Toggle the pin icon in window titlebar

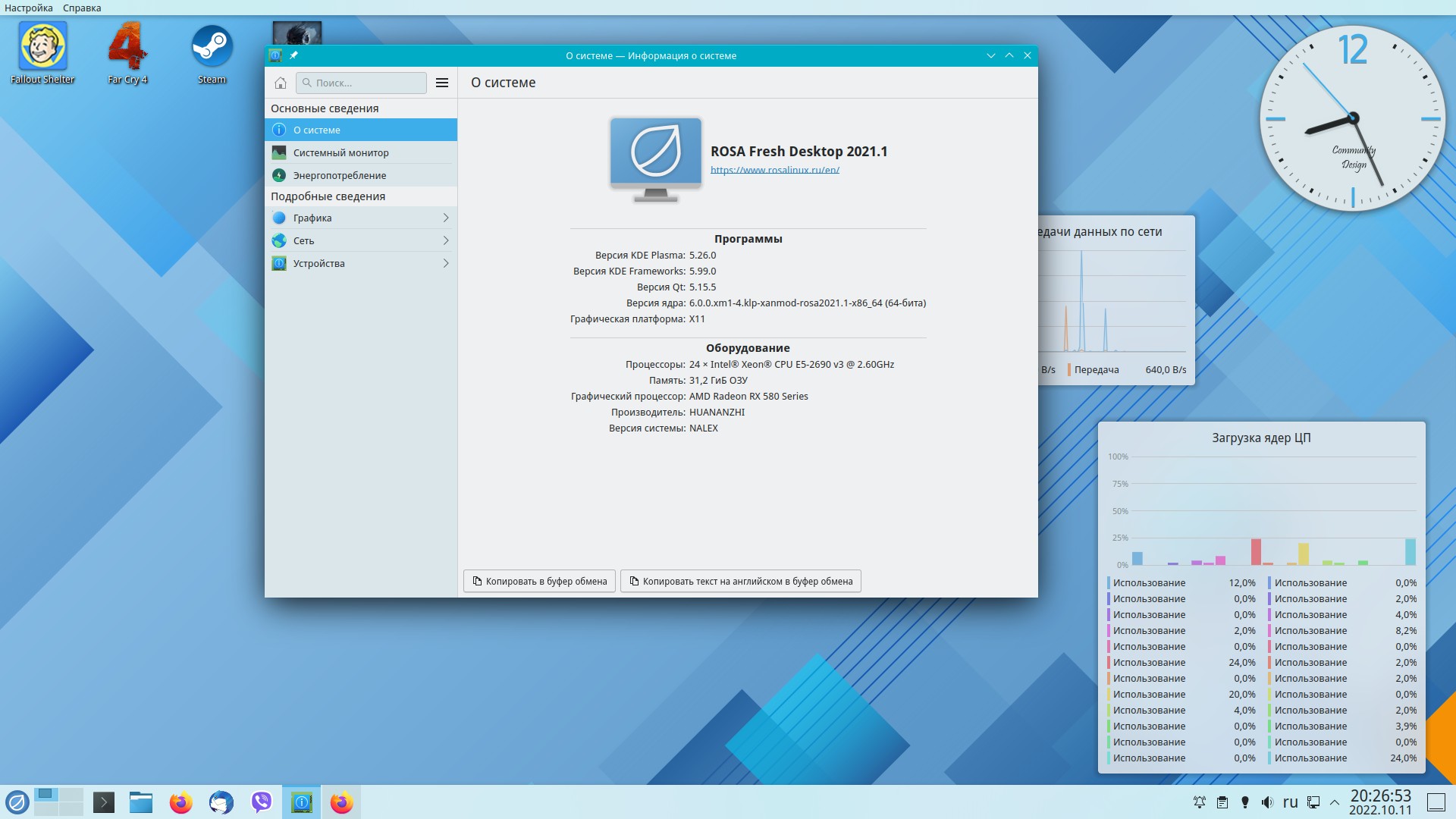[293, 55]
